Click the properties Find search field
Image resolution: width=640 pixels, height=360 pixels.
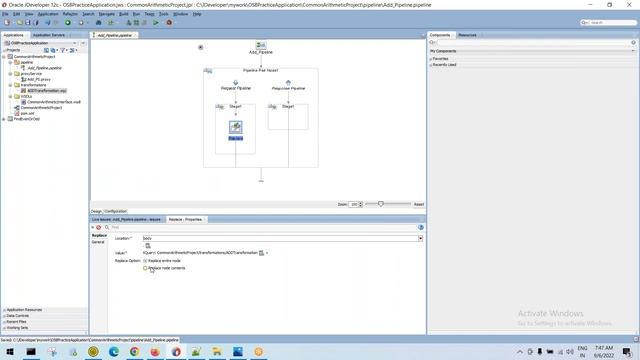pyautogui.click(x=263, y=227)
